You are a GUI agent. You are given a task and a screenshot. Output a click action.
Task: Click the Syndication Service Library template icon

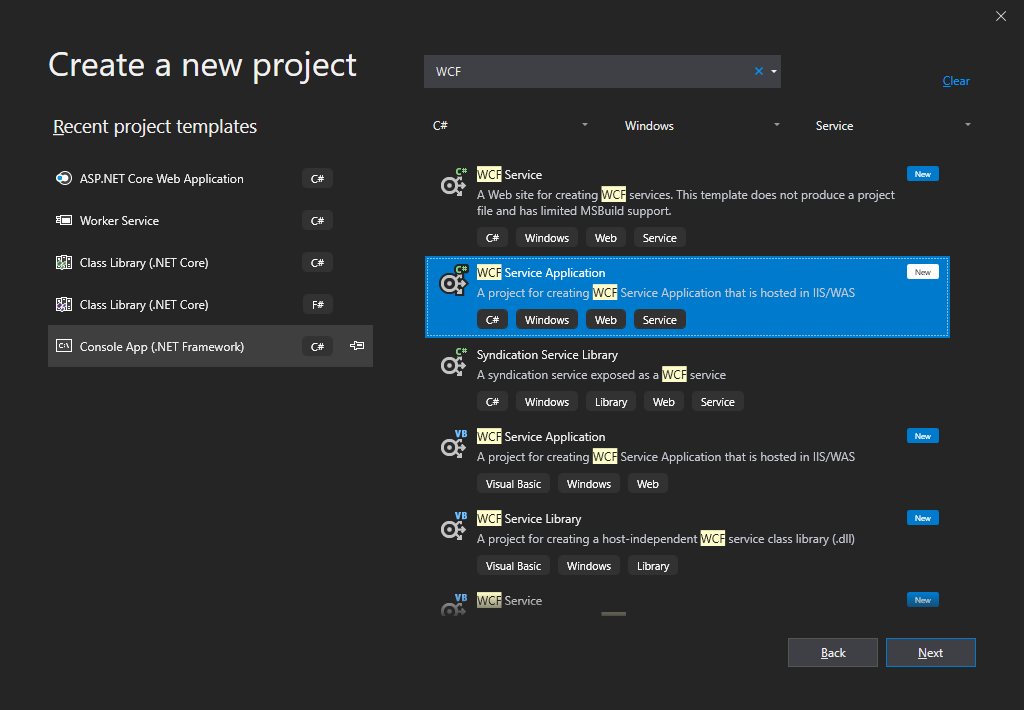(x=454, y=362)
